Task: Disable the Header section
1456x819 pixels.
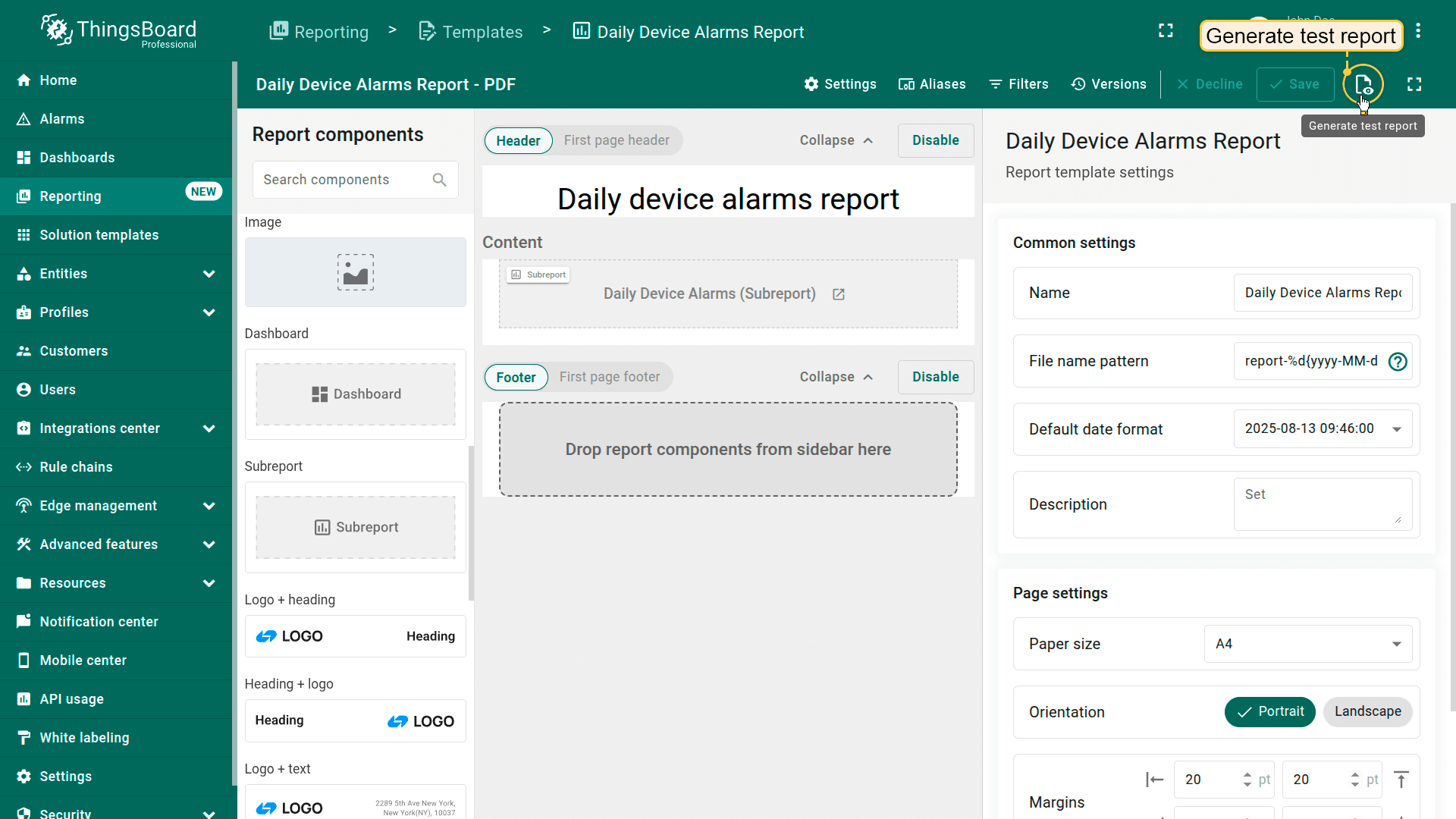Action: [935, 140]
